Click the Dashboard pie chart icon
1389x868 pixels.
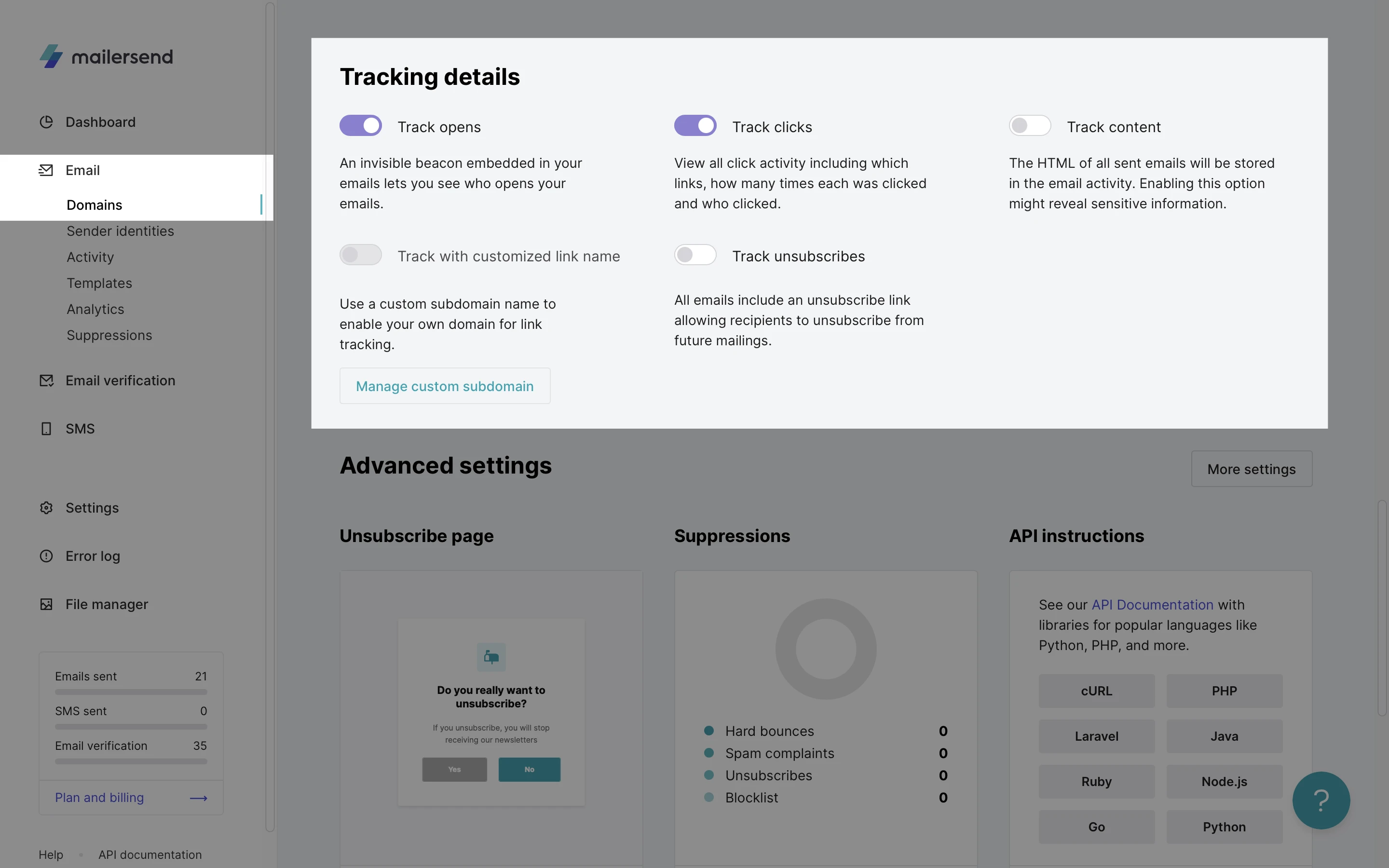(x=46, y=122)
